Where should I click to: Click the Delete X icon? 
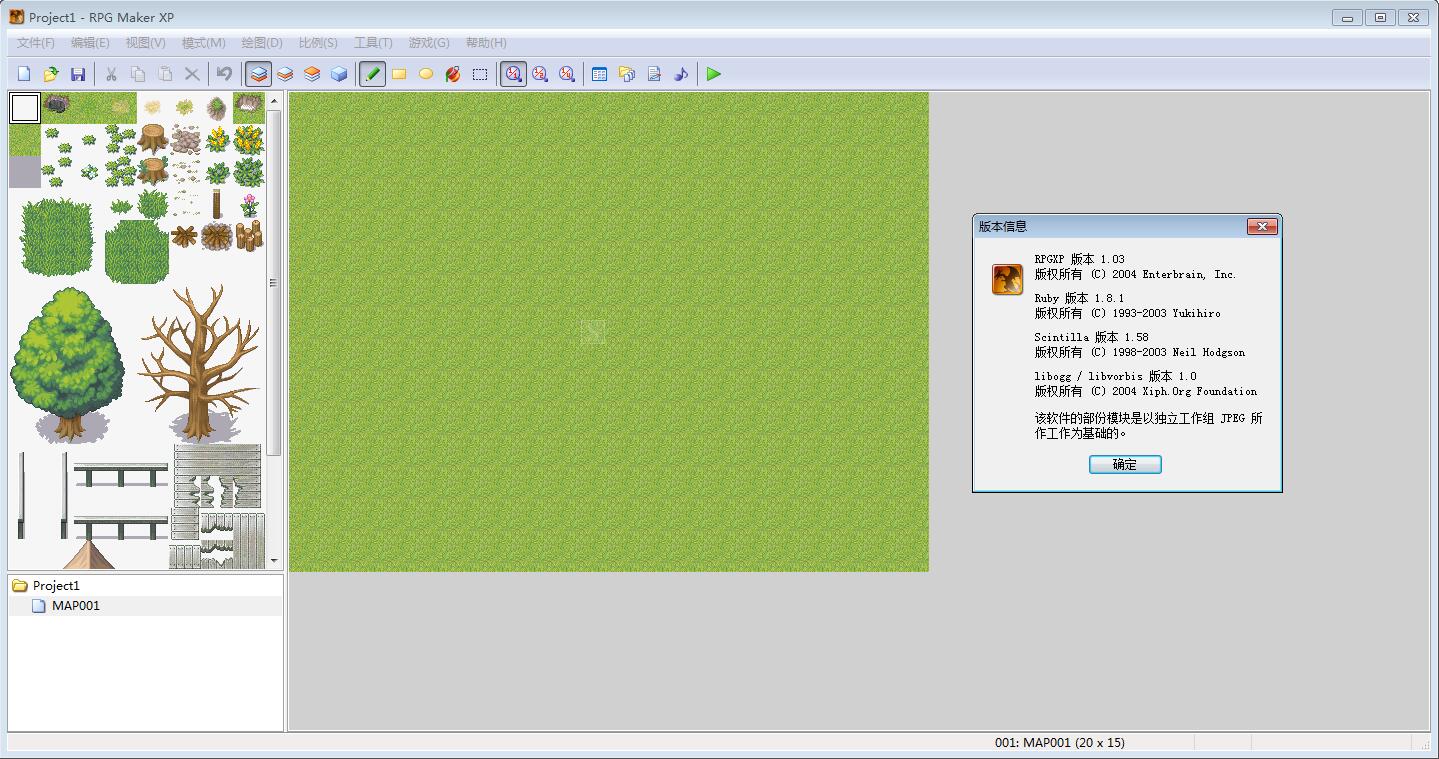coord(192,74)
